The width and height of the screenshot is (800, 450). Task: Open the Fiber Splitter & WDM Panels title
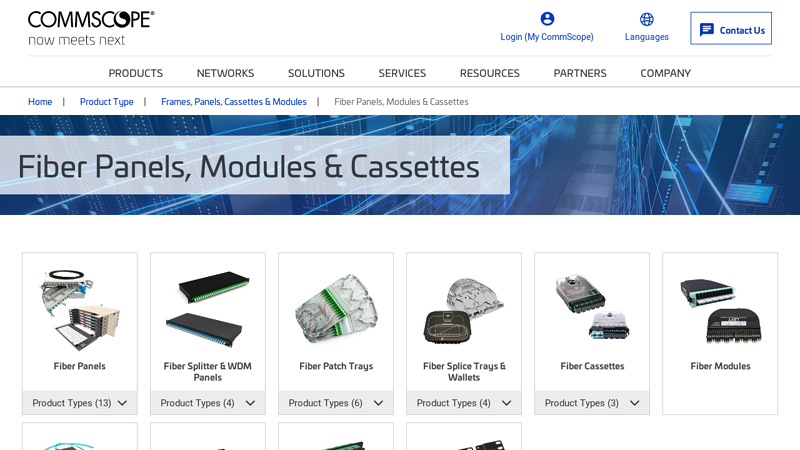click(x=208, y=371)
